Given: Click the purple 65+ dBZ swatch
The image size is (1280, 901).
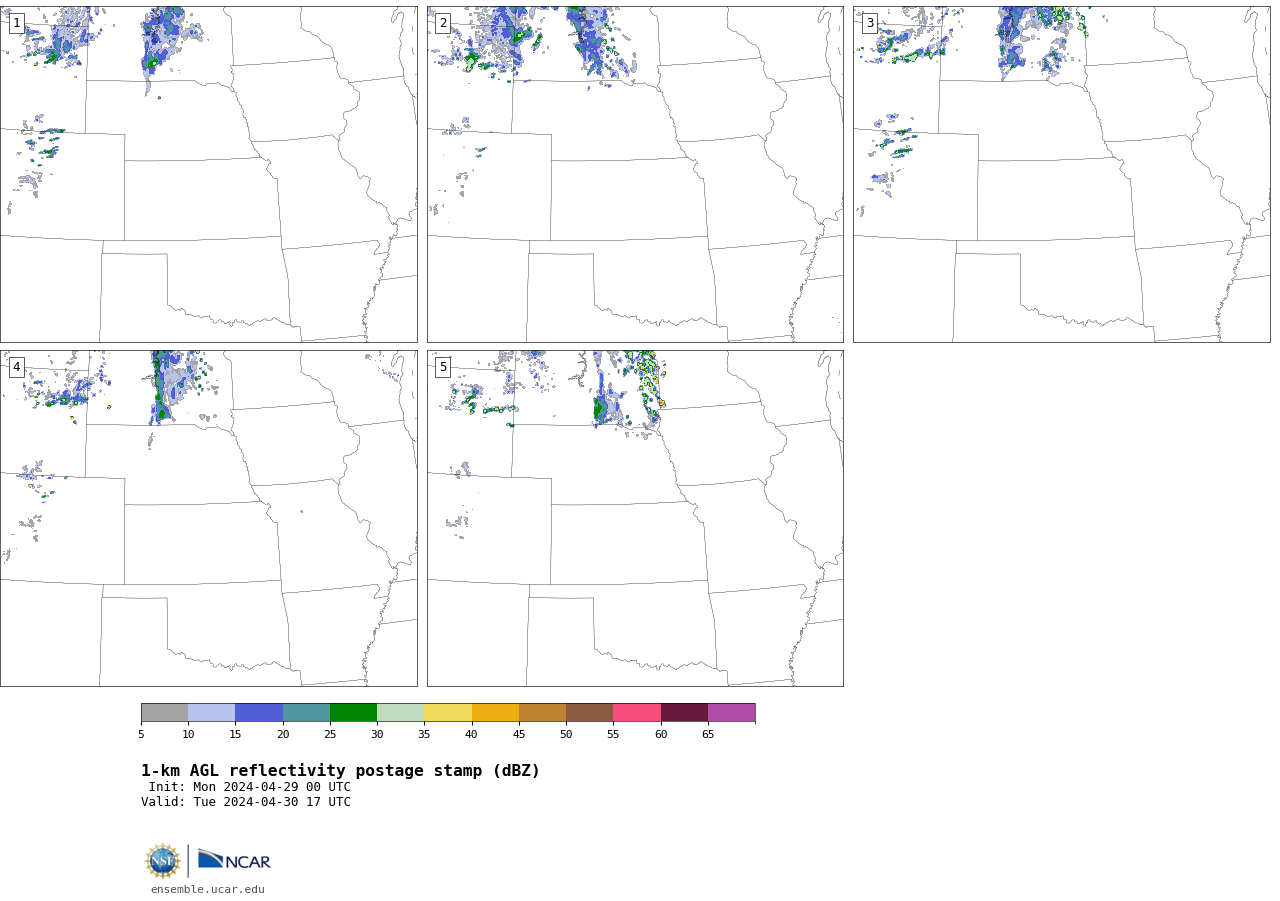Looking at the screenshot, I should coord(731,713).
